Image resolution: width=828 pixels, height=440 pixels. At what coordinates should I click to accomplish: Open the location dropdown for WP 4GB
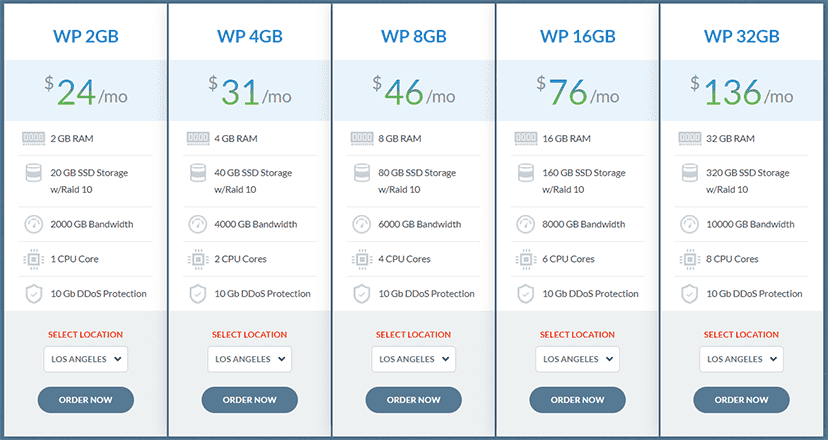coord(250,359)
